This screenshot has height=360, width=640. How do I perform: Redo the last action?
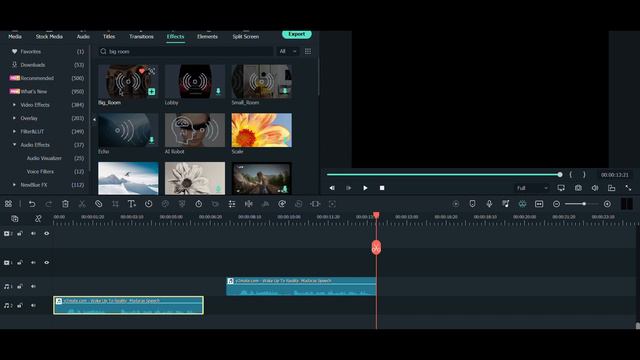pos(49,204)
